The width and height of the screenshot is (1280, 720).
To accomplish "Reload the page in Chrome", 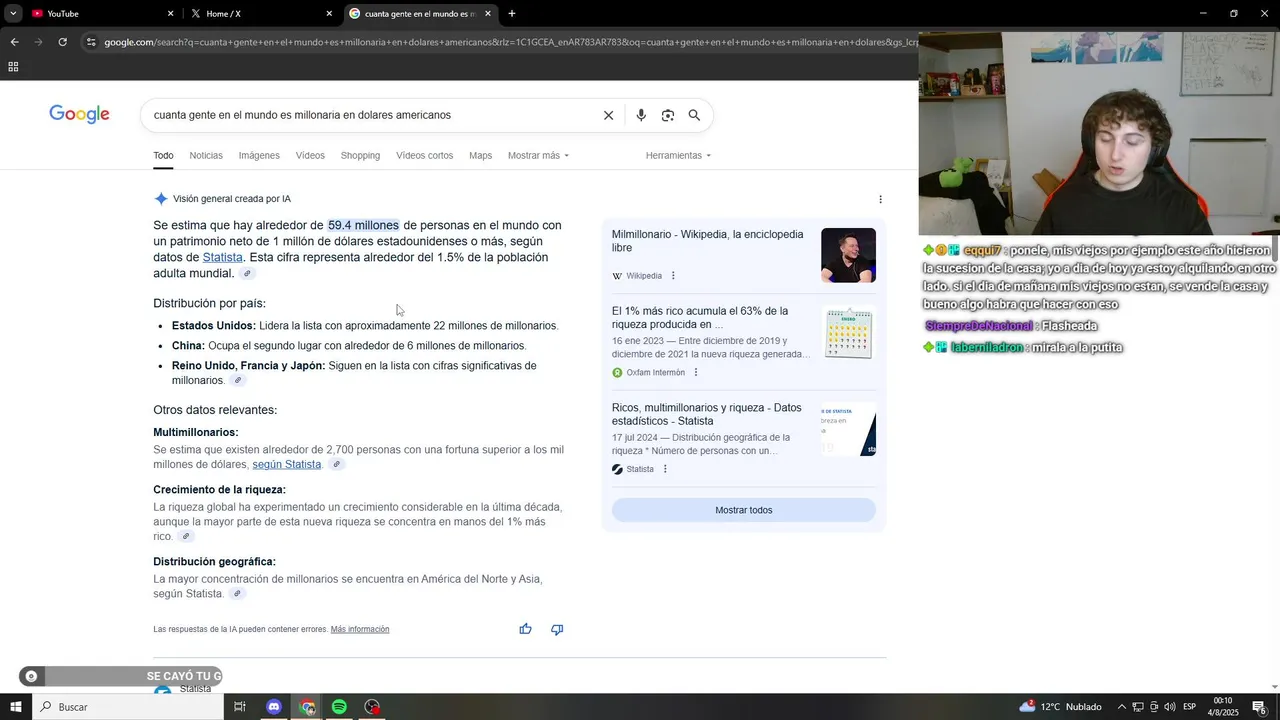I will [62, 42].
